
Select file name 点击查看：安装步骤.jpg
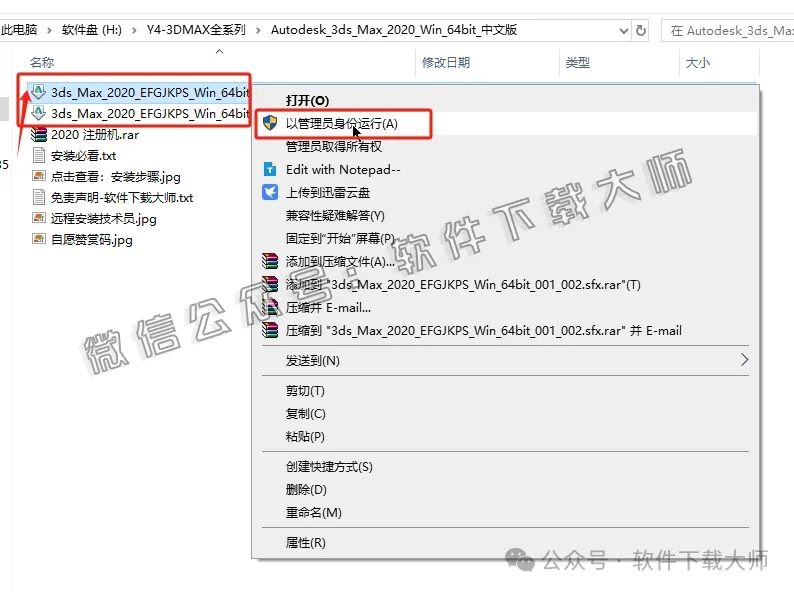(x=116, y=177)
